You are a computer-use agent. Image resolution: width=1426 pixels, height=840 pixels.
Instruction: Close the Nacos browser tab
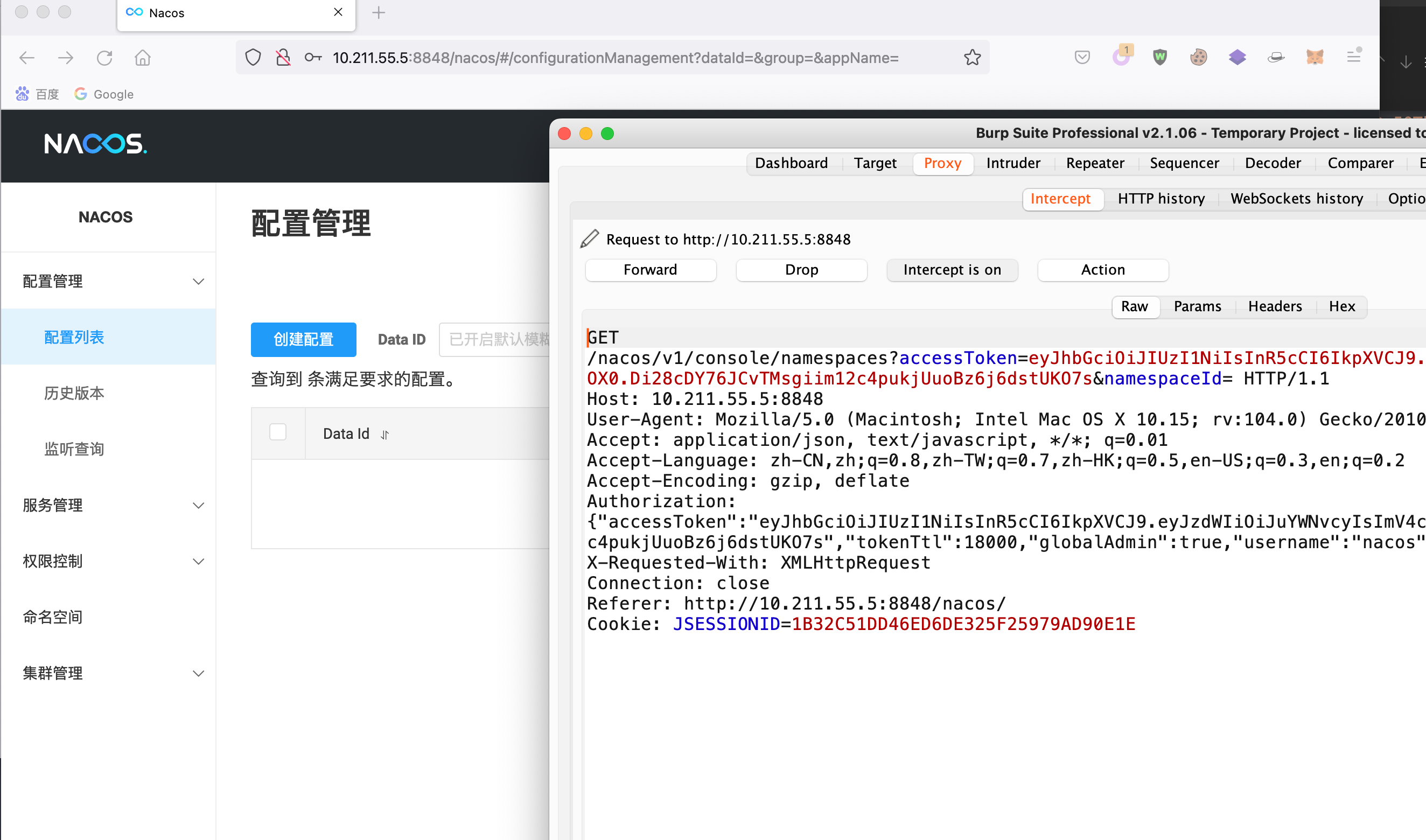(338, 12)
